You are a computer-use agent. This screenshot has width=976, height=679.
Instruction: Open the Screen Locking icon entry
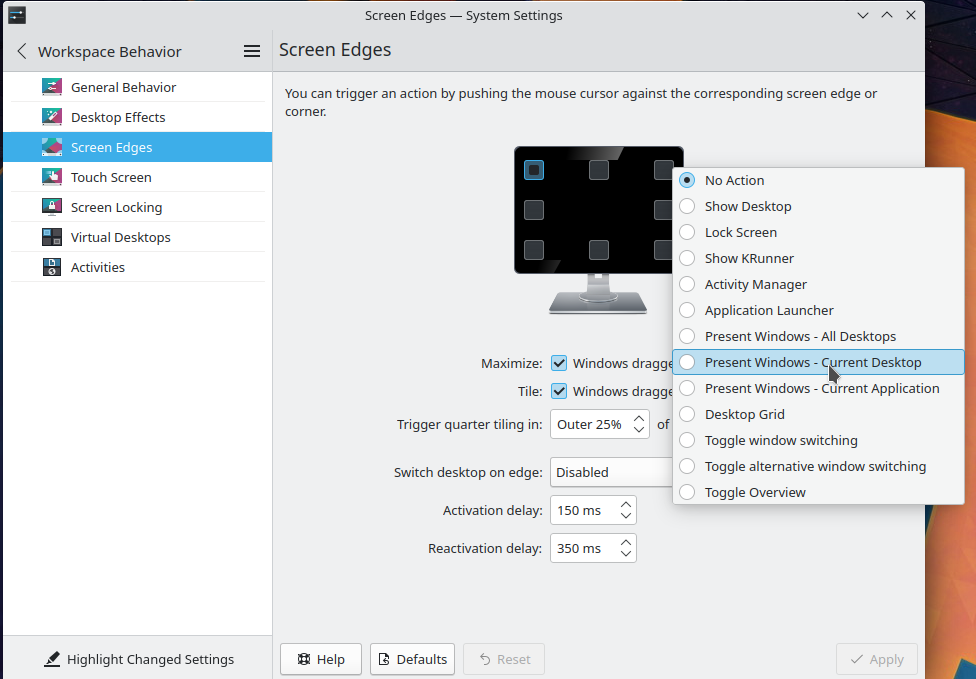click(x=52, y=207)
